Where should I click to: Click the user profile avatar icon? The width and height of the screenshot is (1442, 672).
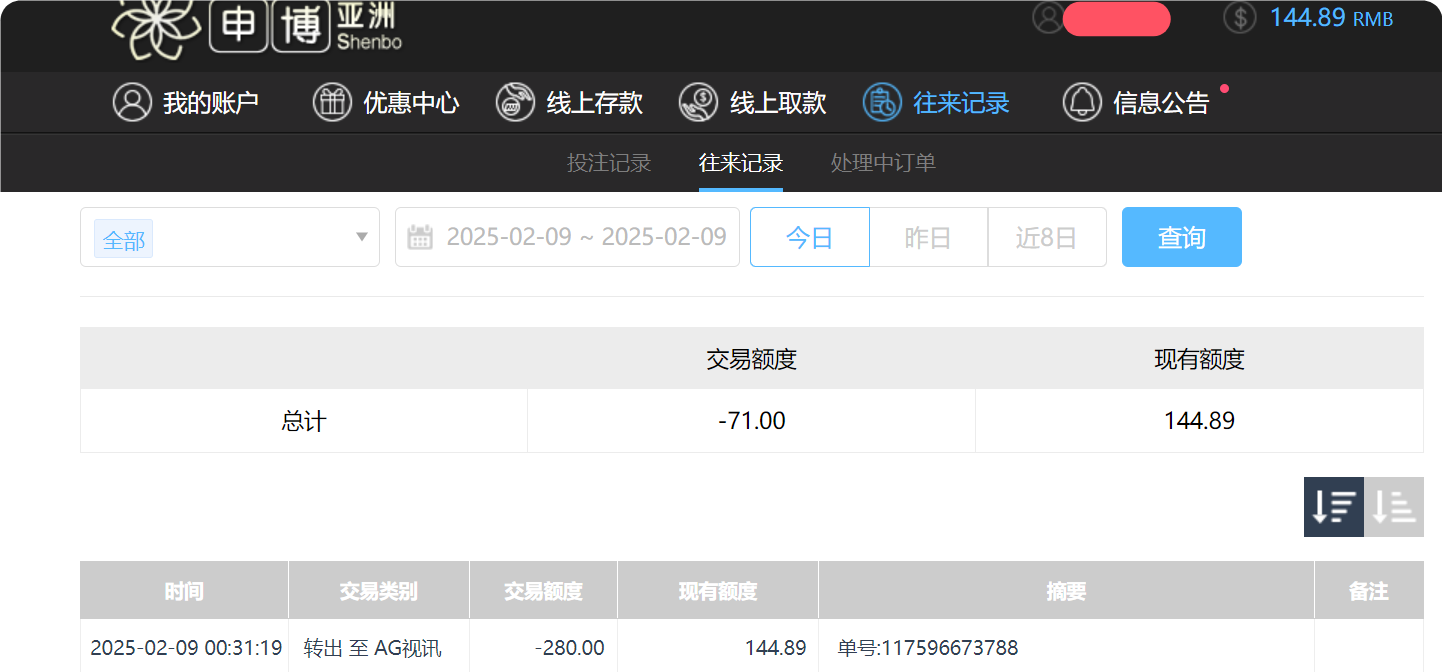tap(1048, 18)
